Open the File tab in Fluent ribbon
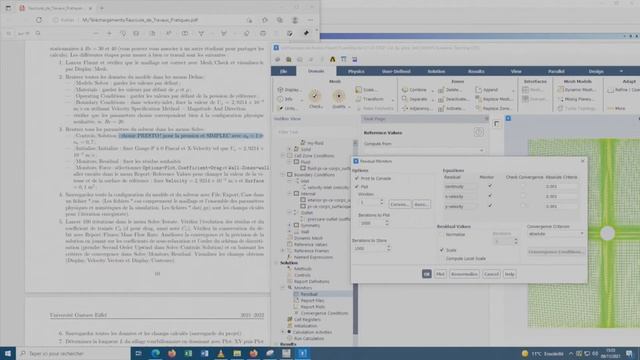Screen dimensions: 640x360 pos(283,71)
